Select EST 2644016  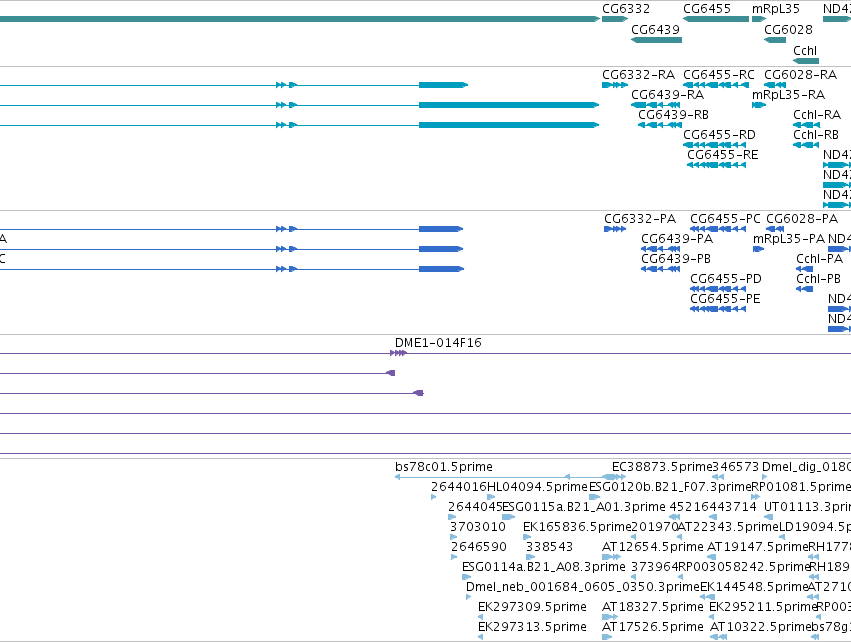[x=459, y=487]
